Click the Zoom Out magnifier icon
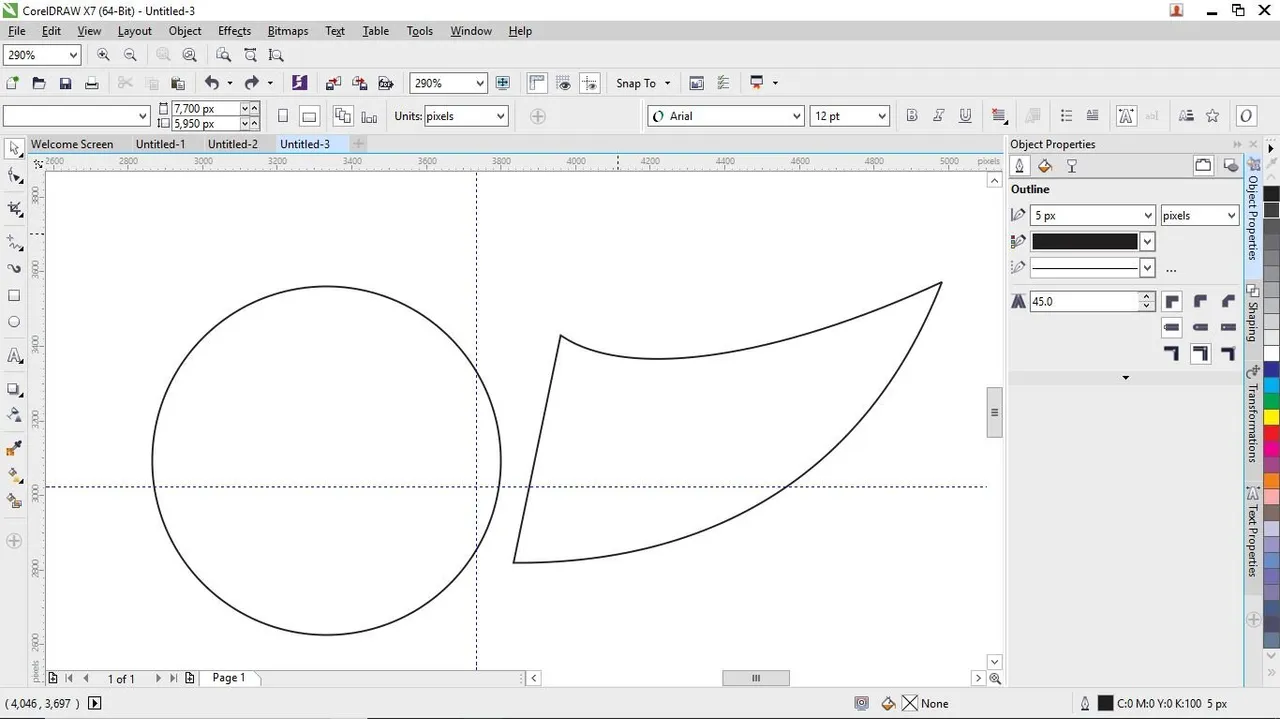 [x=129, y=55]
